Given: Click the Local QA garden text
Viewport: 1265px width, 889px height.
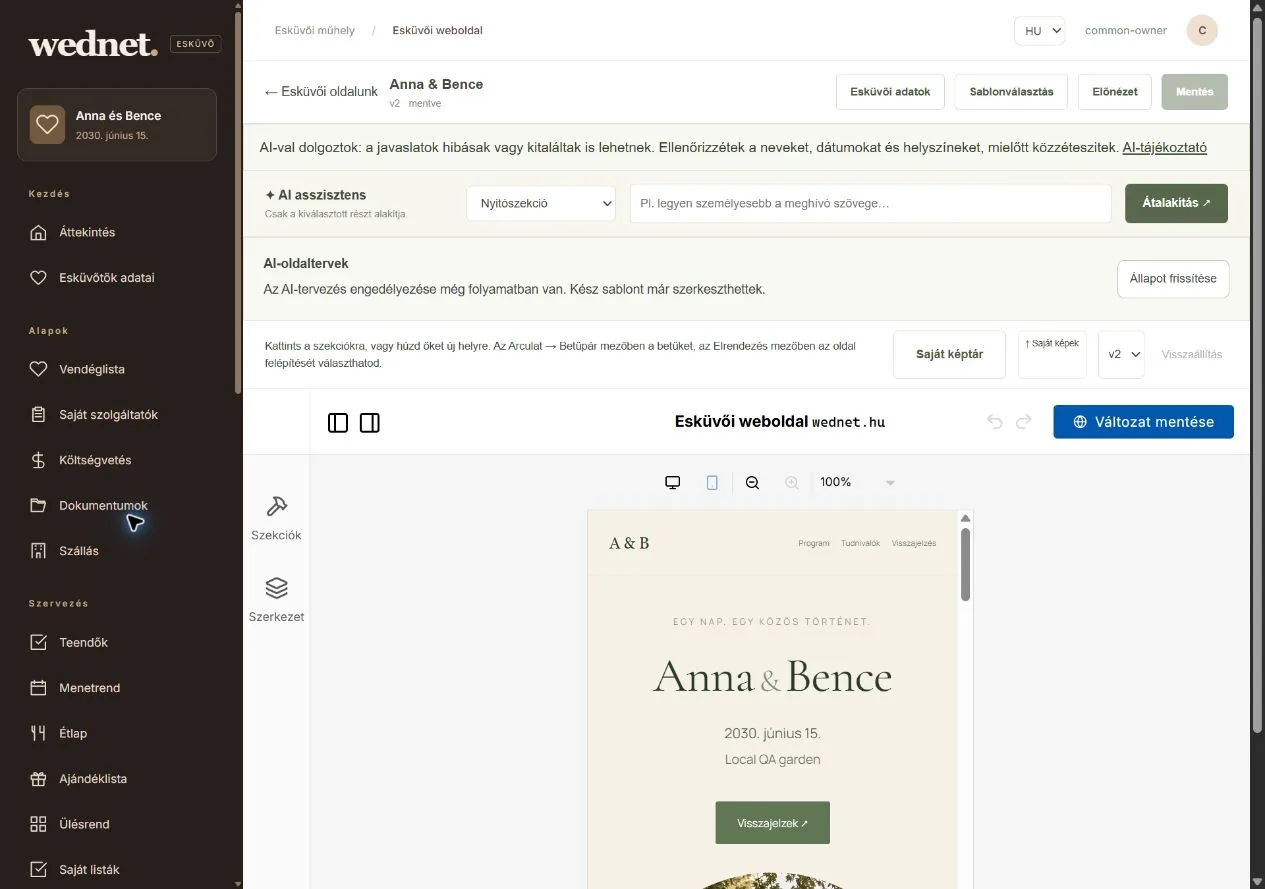Looking at the screenshot, I should click(772, 760).
